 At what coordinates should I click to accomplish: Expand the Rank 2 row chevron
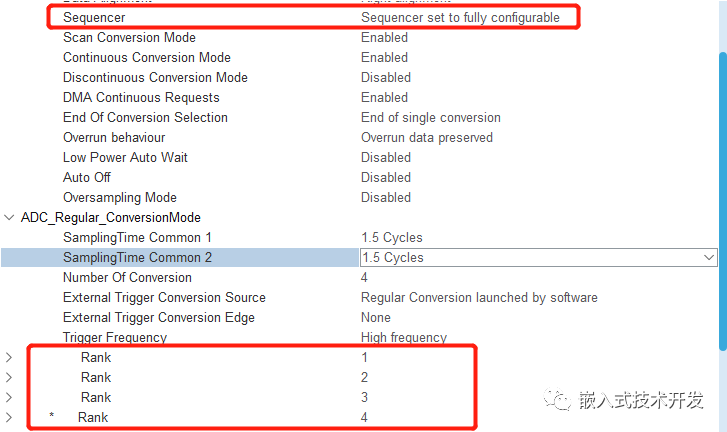click(8, 377)
